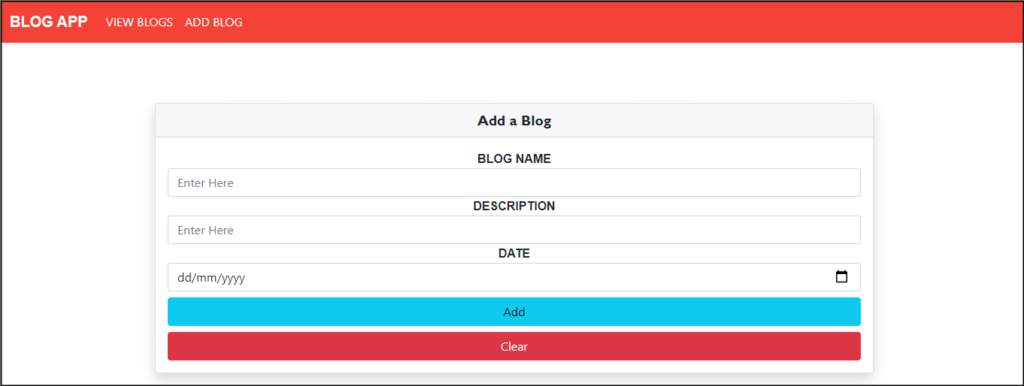Click blank white area left of form card
1024x386 pixels.
tap(78, 229)
